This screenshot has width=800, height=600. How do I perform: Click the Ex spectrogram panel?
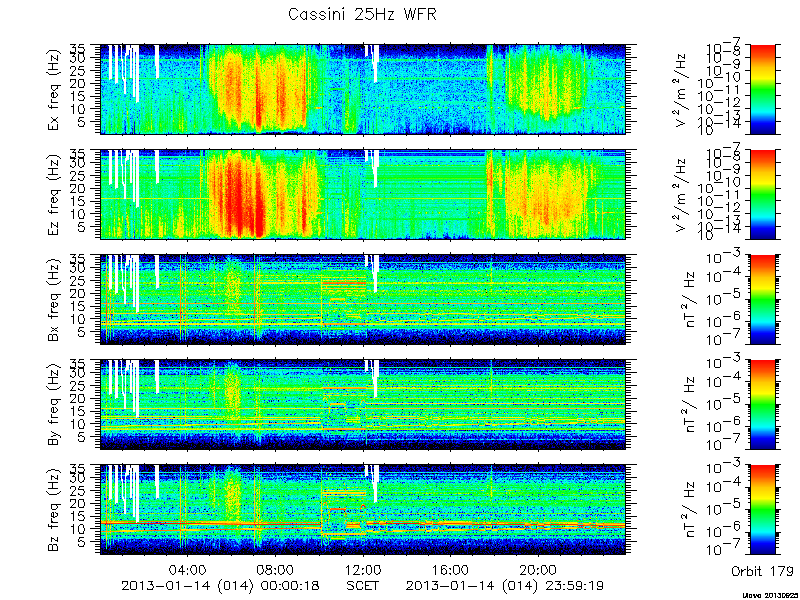click(x=362, y=89)
